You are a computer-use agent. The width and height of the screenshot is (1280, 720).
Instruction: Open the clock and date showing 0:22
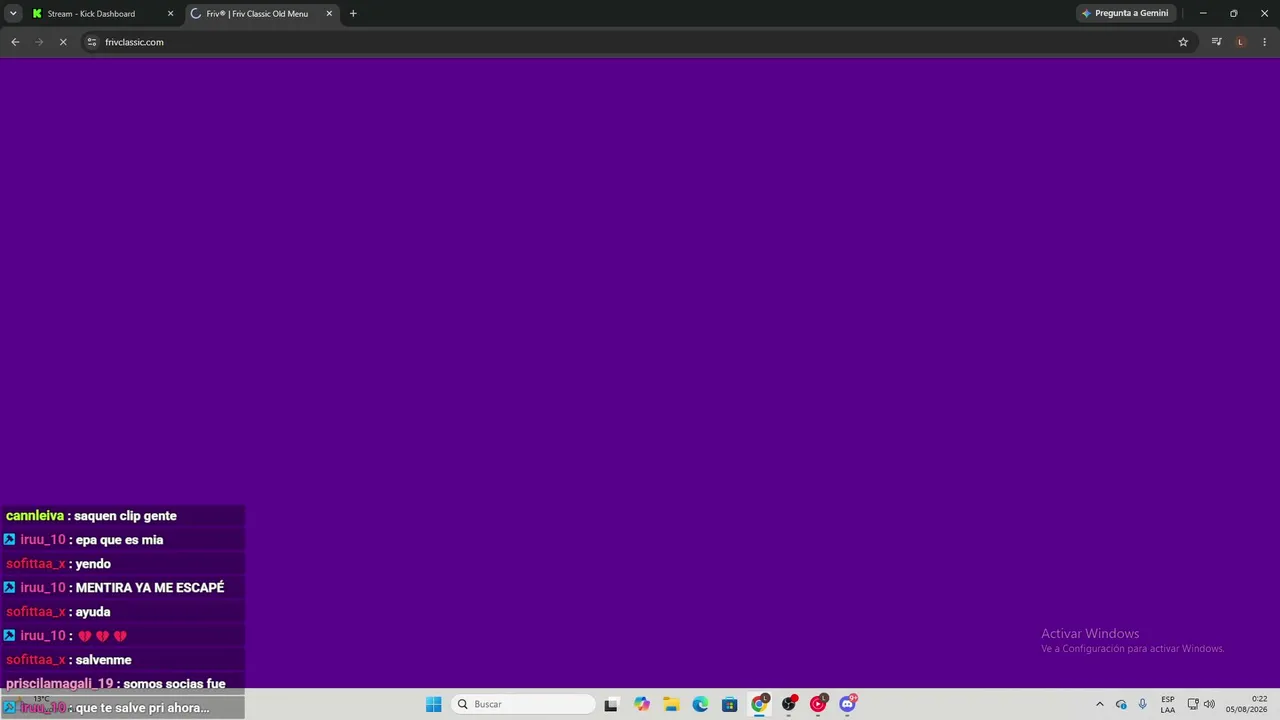pyautogui.click(x=1247, y=704)
